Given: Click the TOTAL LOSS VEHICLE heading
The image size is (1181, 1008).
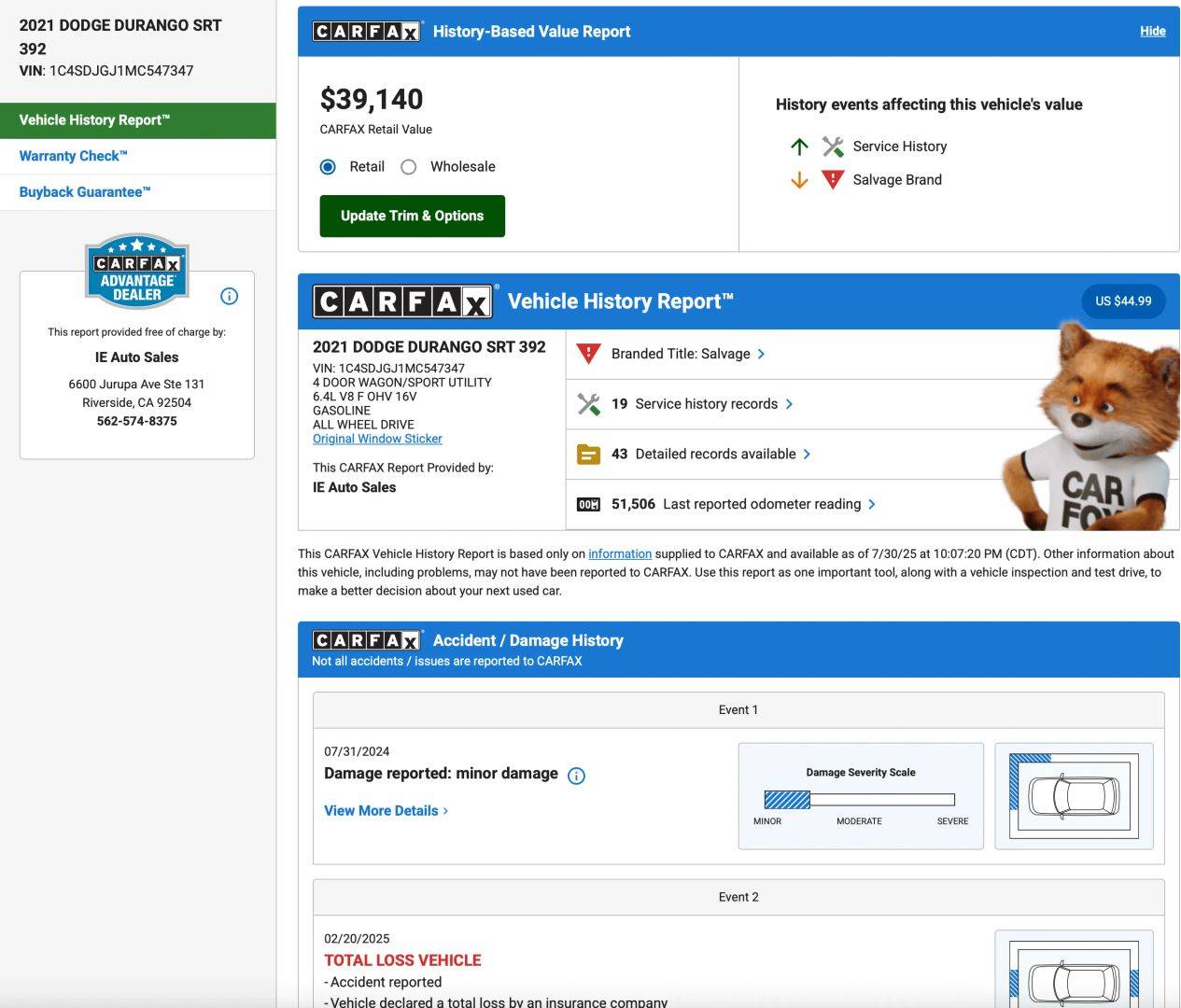Looking at the screenshot, I should click(402, 960).
